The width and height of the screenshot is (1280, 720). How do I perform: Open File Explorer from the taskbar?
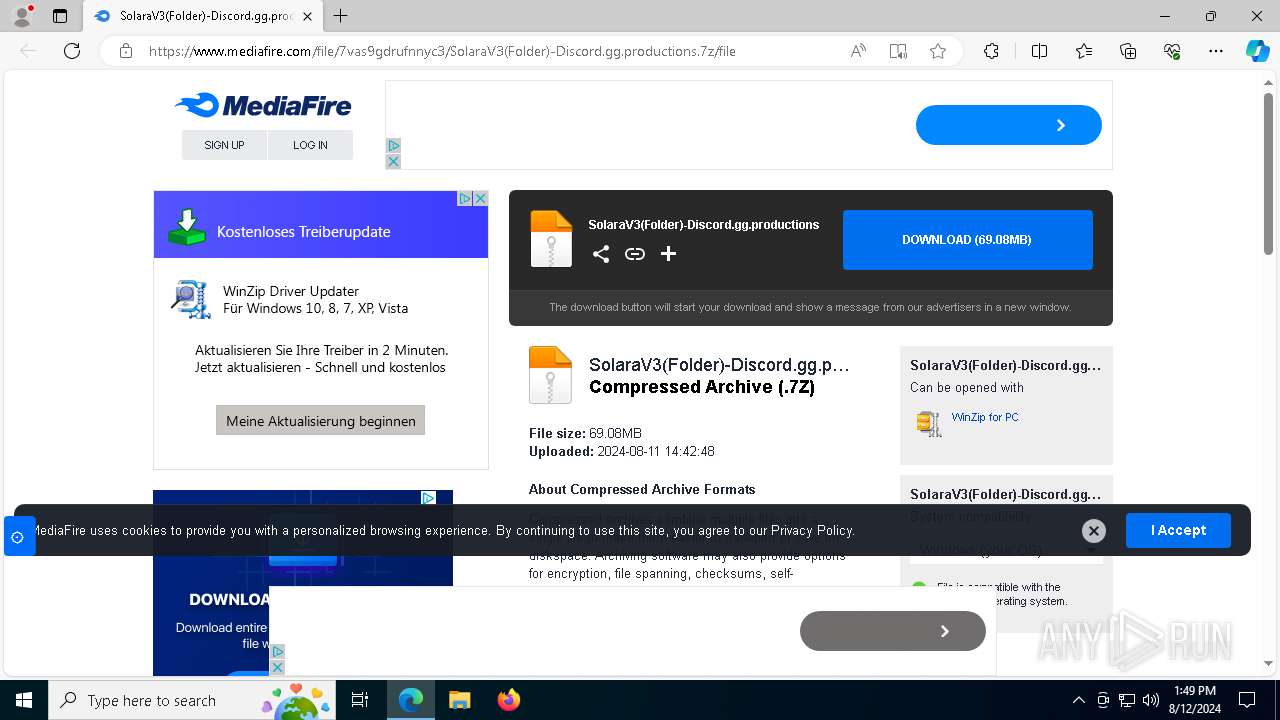coord(459,700)
